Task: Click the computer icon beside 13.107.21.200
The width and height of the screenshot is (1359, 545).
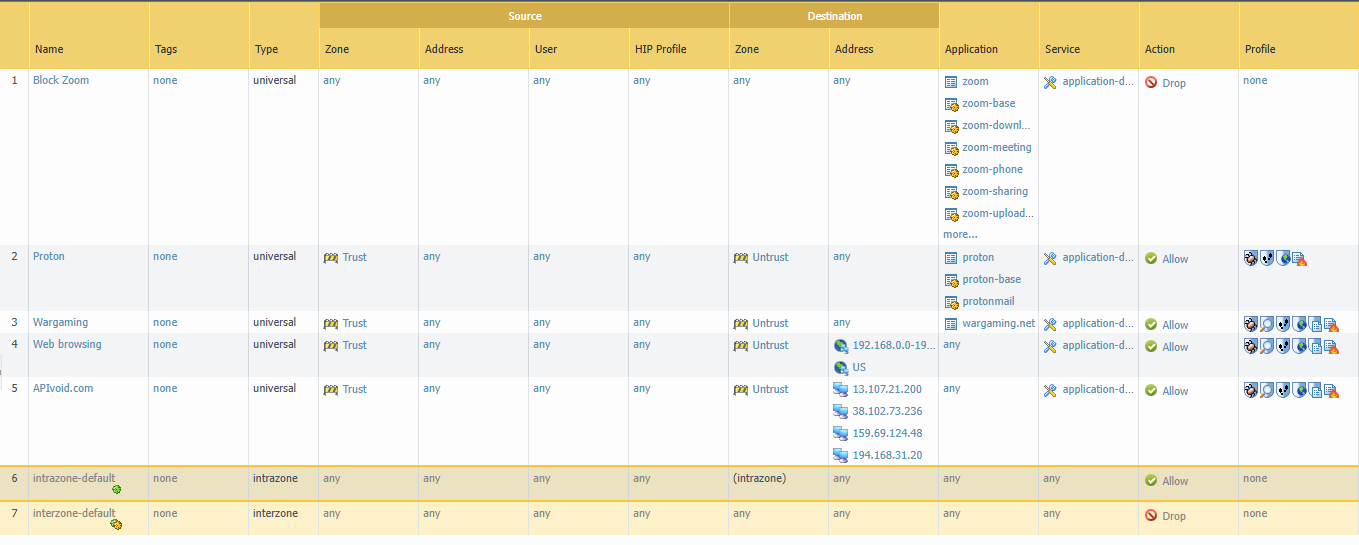Action: tap(841, 390)
